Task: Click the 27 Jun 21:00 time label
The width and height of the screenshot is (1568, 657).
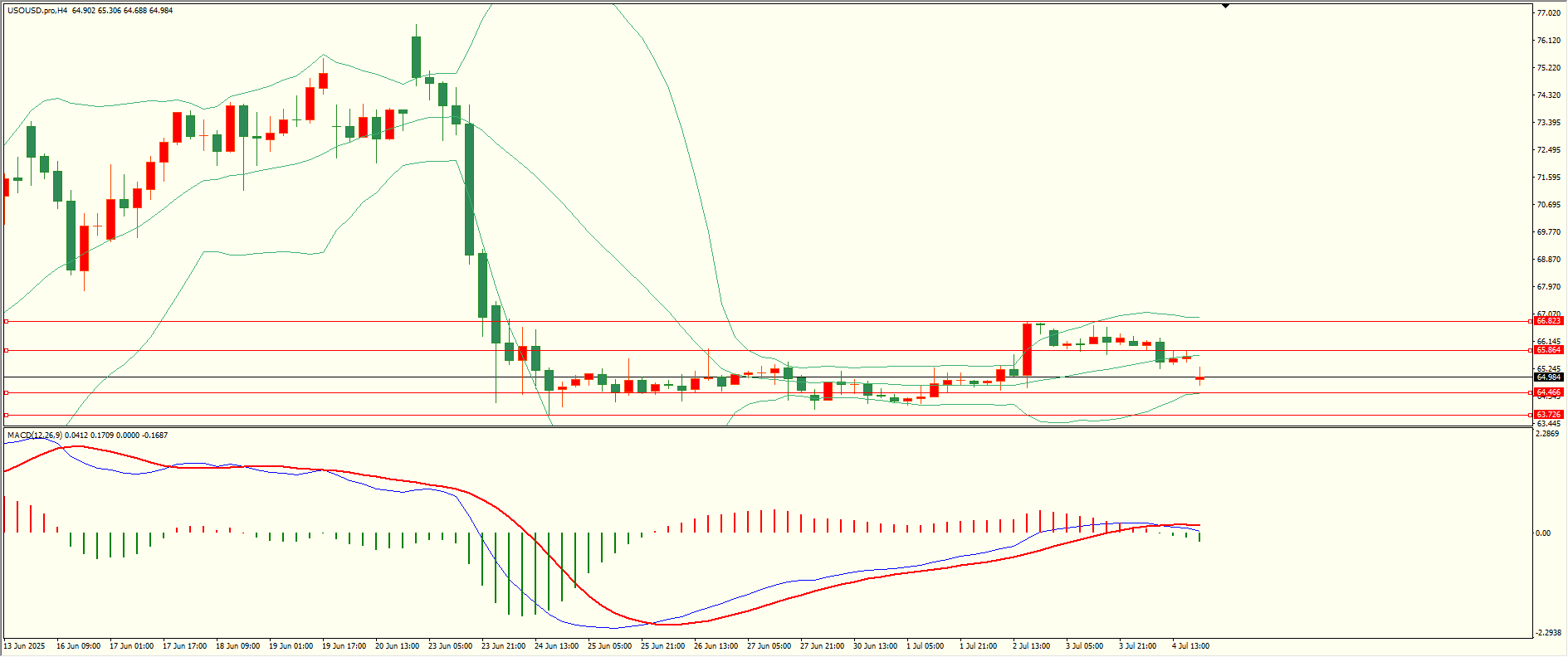Action: [x=822, y=646]
